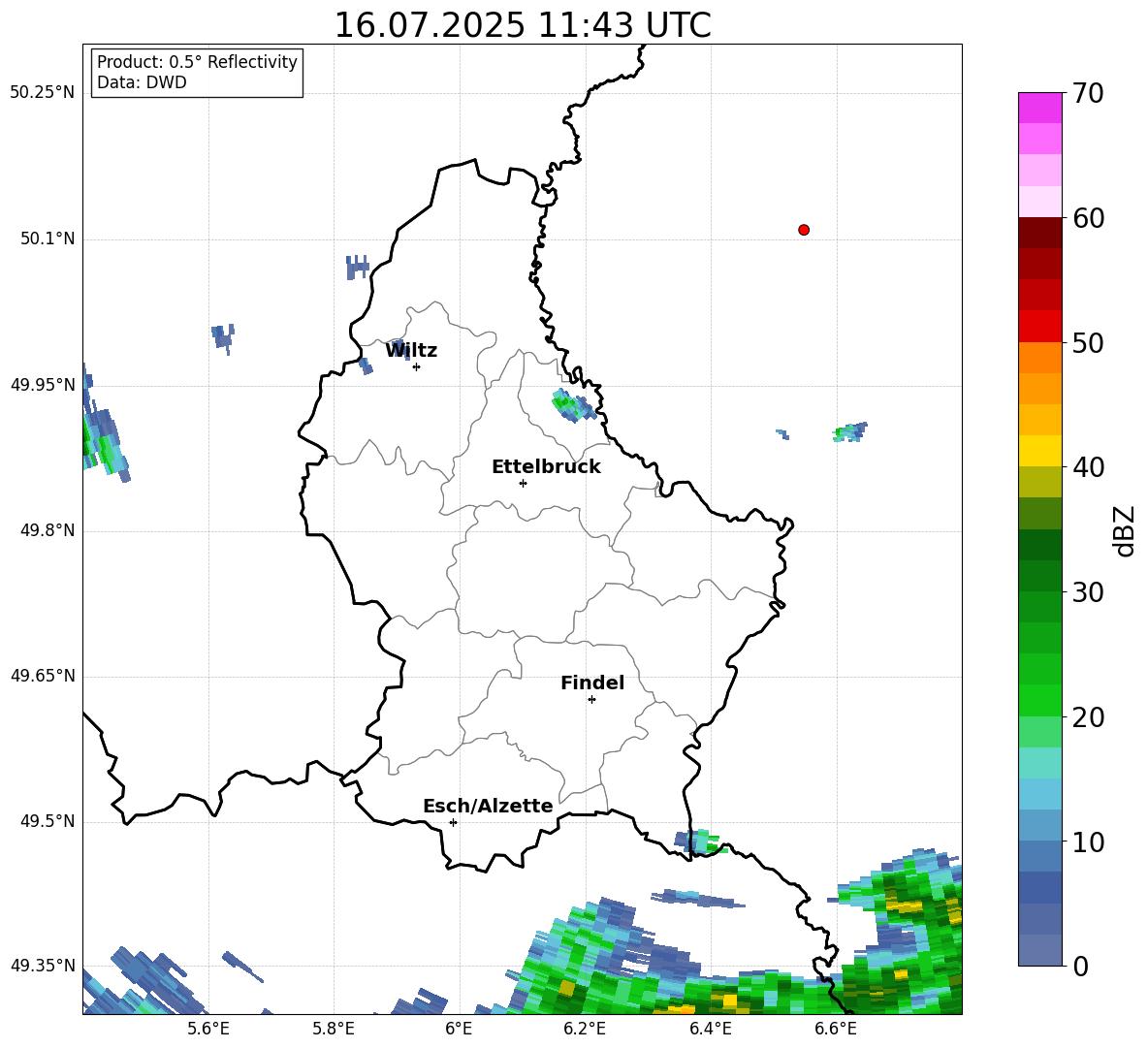Image resolution: width=1148 pixels, height=1048 pixels.
Task: Click the 49.5°N latitude label
Action: (x=48, y=821)
